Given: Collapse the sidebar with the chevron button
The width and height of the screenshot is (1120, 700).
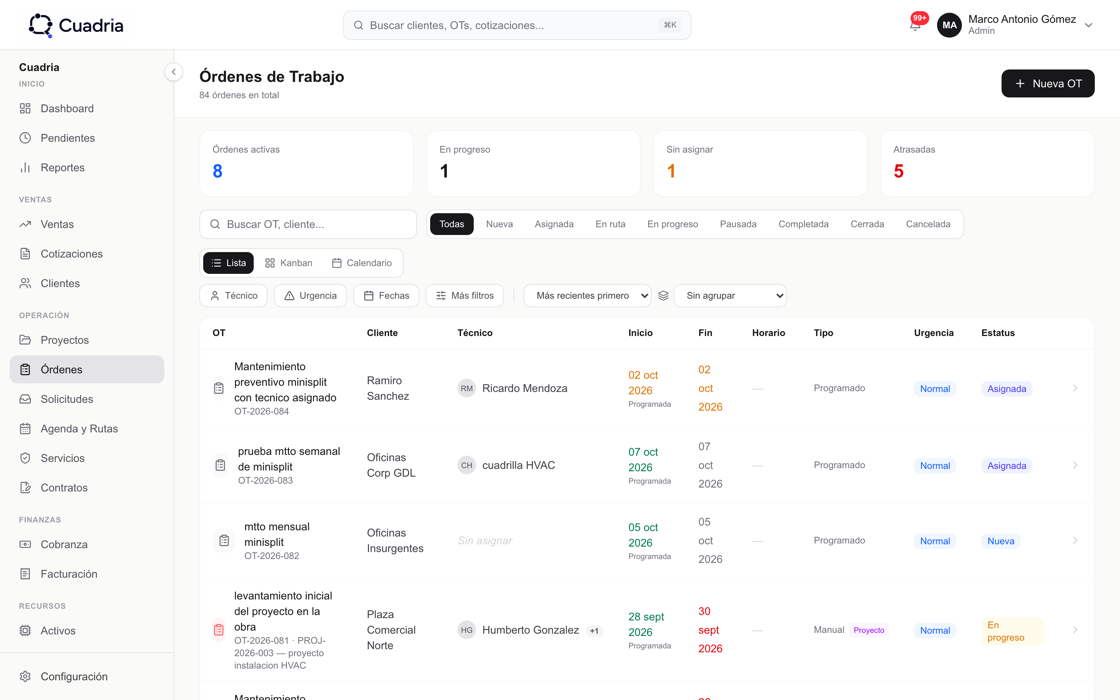Looking at the screenshot, I should (x=173, y=71).
